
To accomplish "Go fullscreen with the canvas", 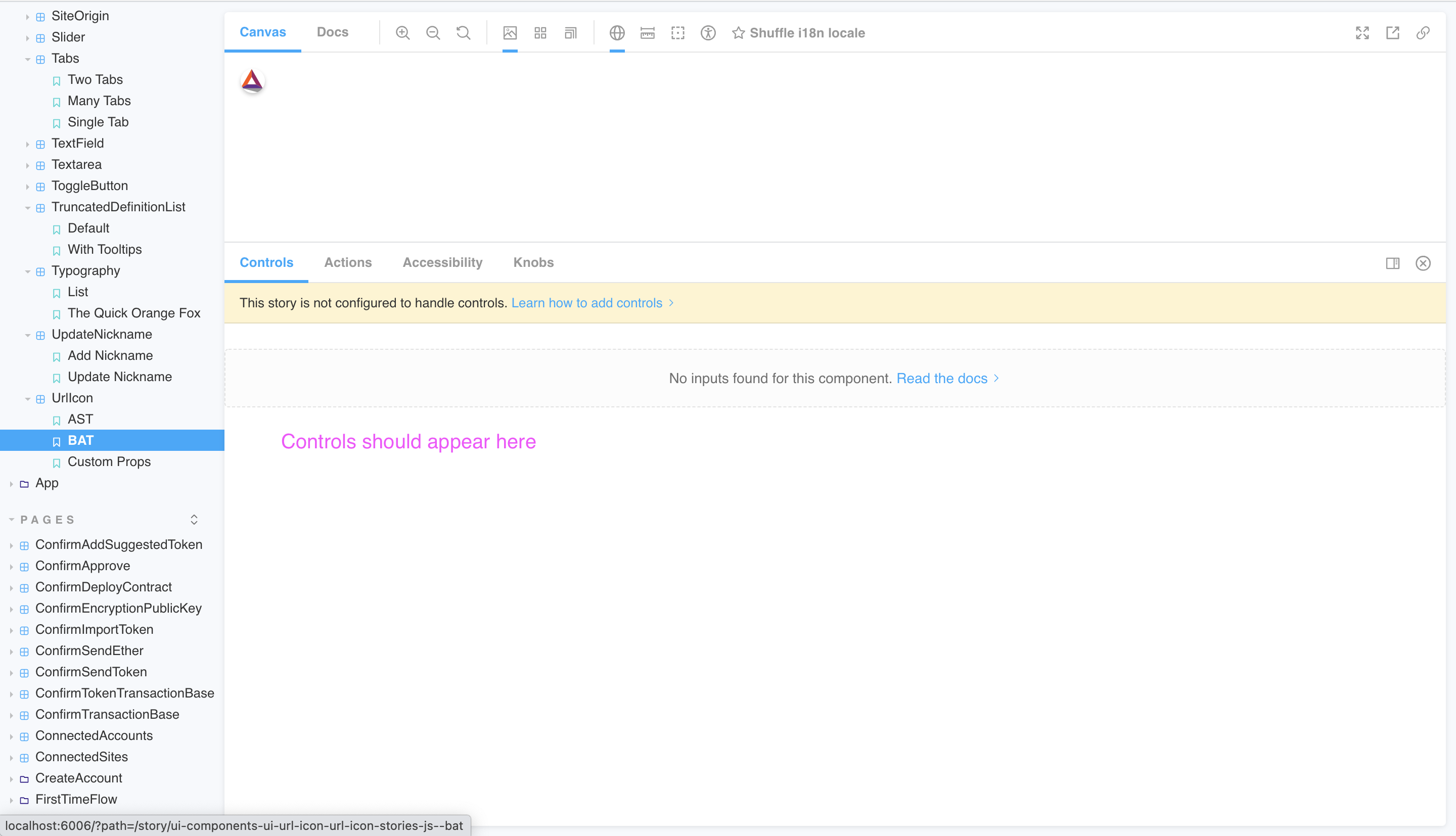I will point(1362,33).
